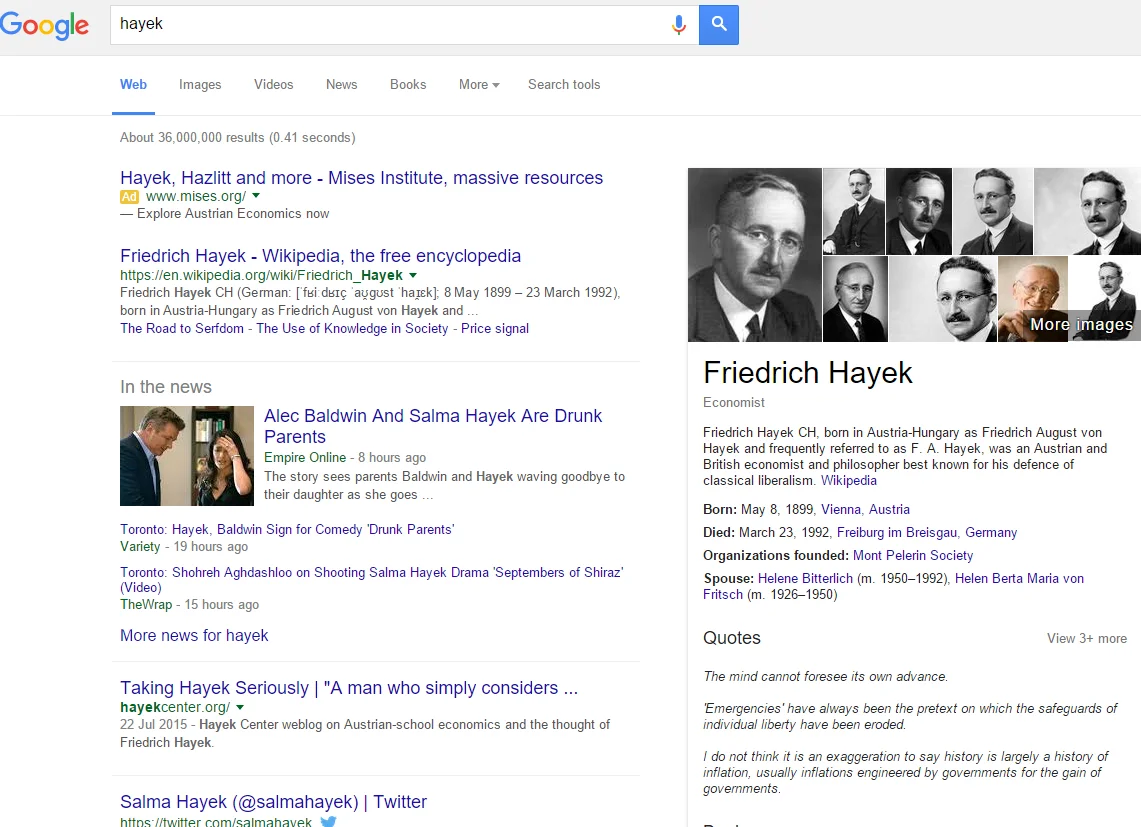The height and width of the screenshot is (827, 1141).
Task: Switch to the Images tab
Action: [200, 84]
